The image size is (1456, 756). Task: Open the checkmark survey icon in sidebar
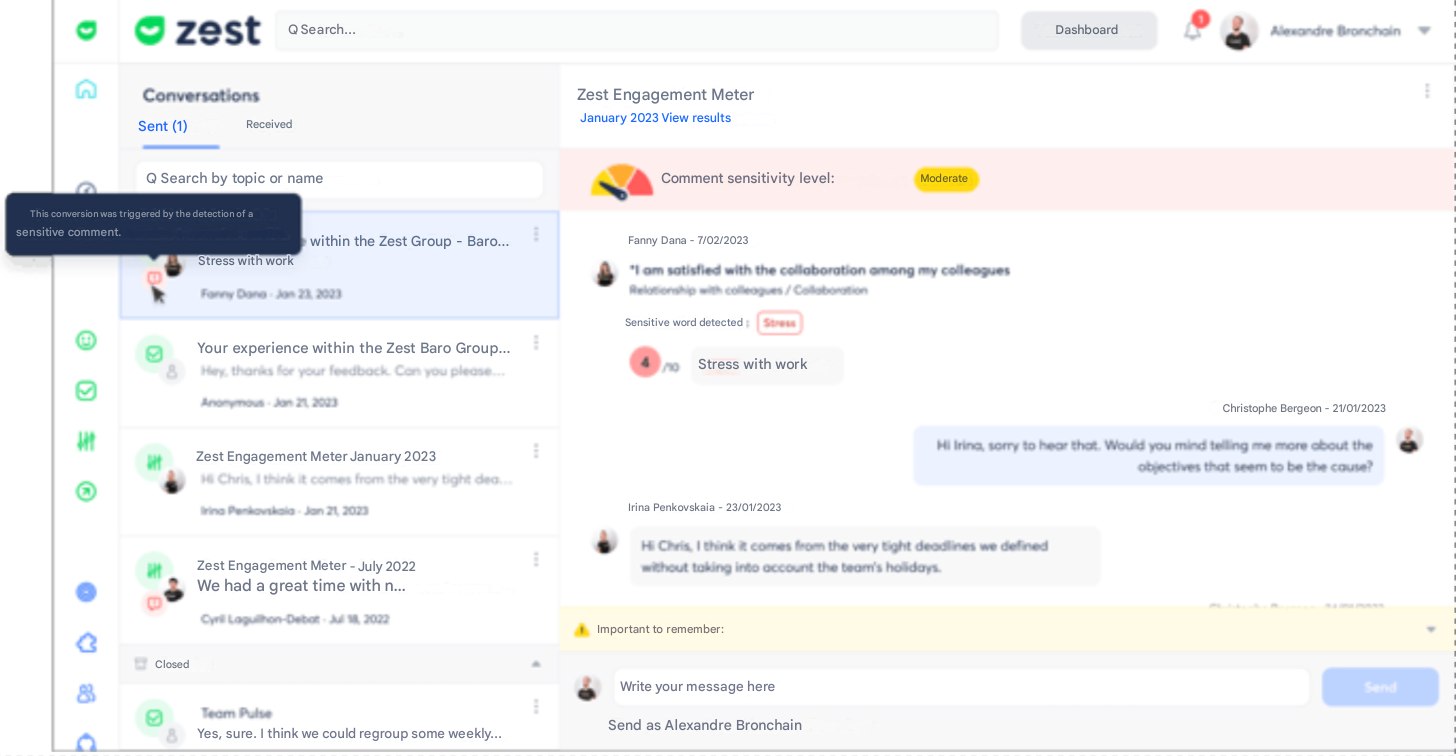coord(86,391)
